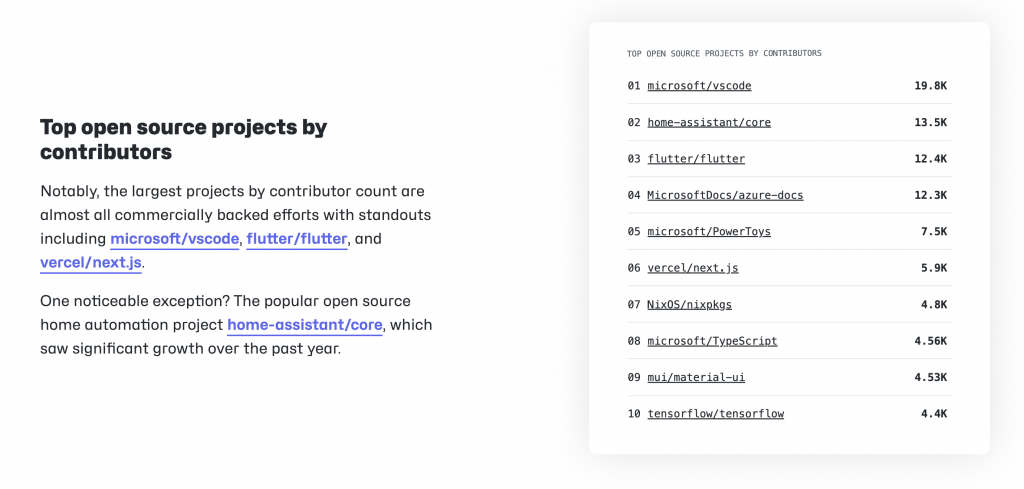Open home-assistant/core link in the second paragraph
This screenshot has height=489, width=1024.
[x=305, y=325]
